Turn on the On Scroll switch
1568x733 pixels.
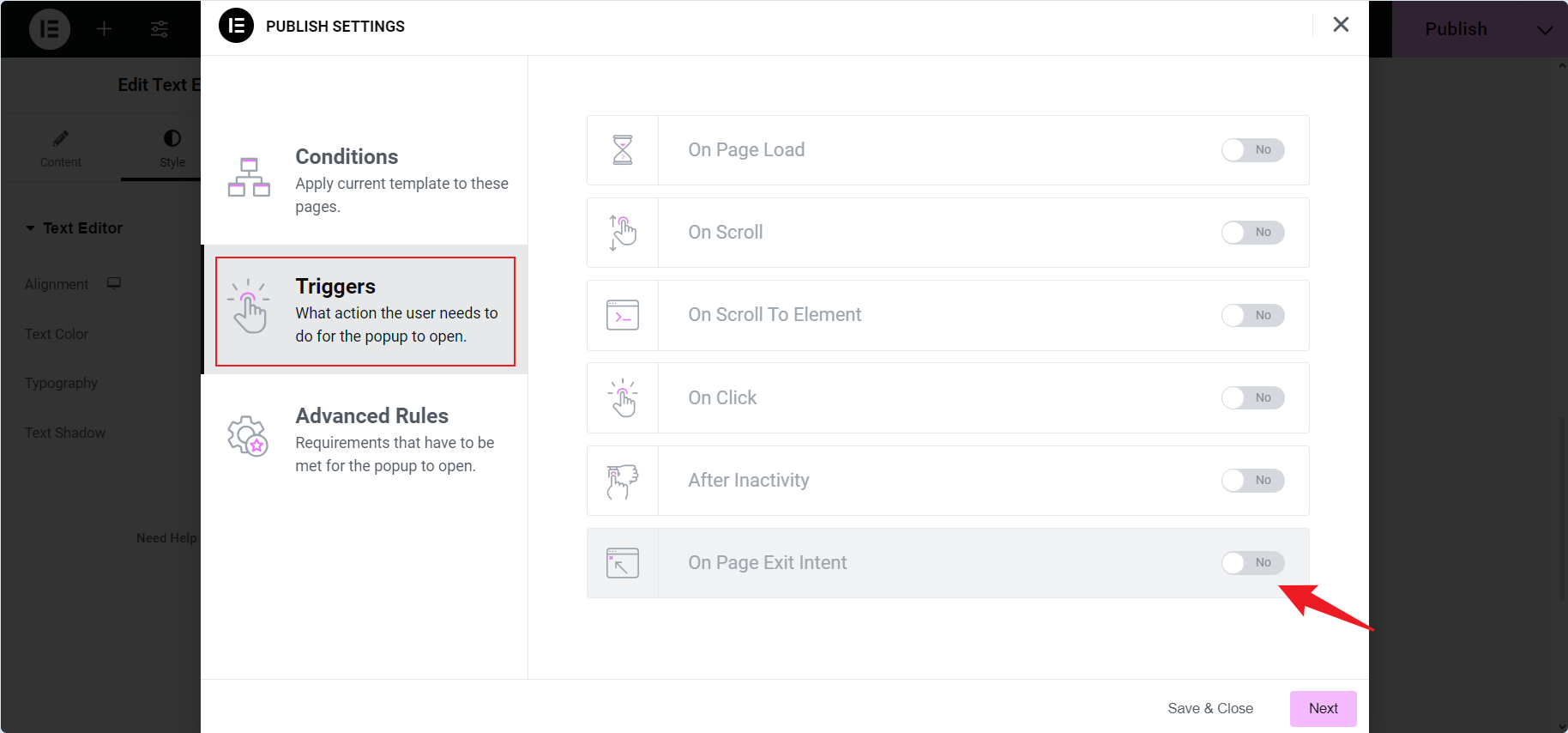1252,233
